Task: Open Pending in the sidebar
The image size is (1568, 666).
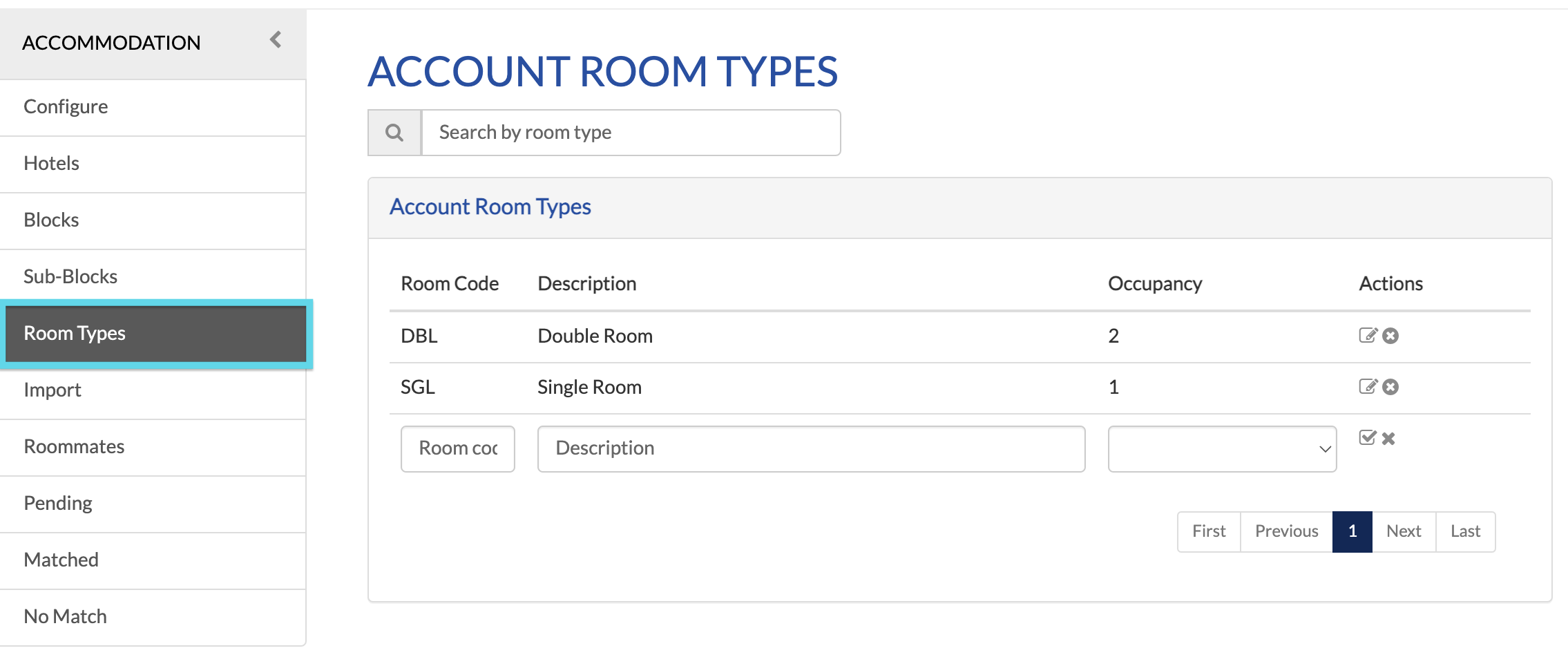Action: (x=153, y=504)
